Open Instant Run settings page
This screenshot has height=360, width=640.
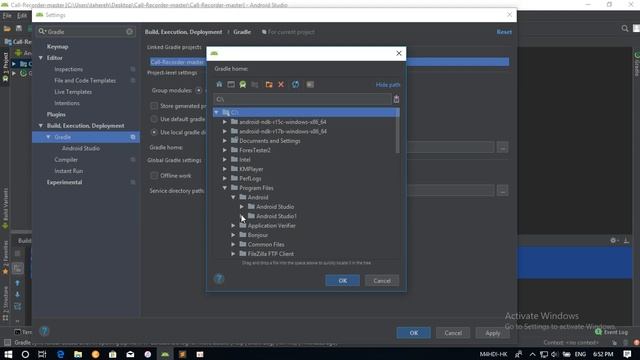coord(69,171)
